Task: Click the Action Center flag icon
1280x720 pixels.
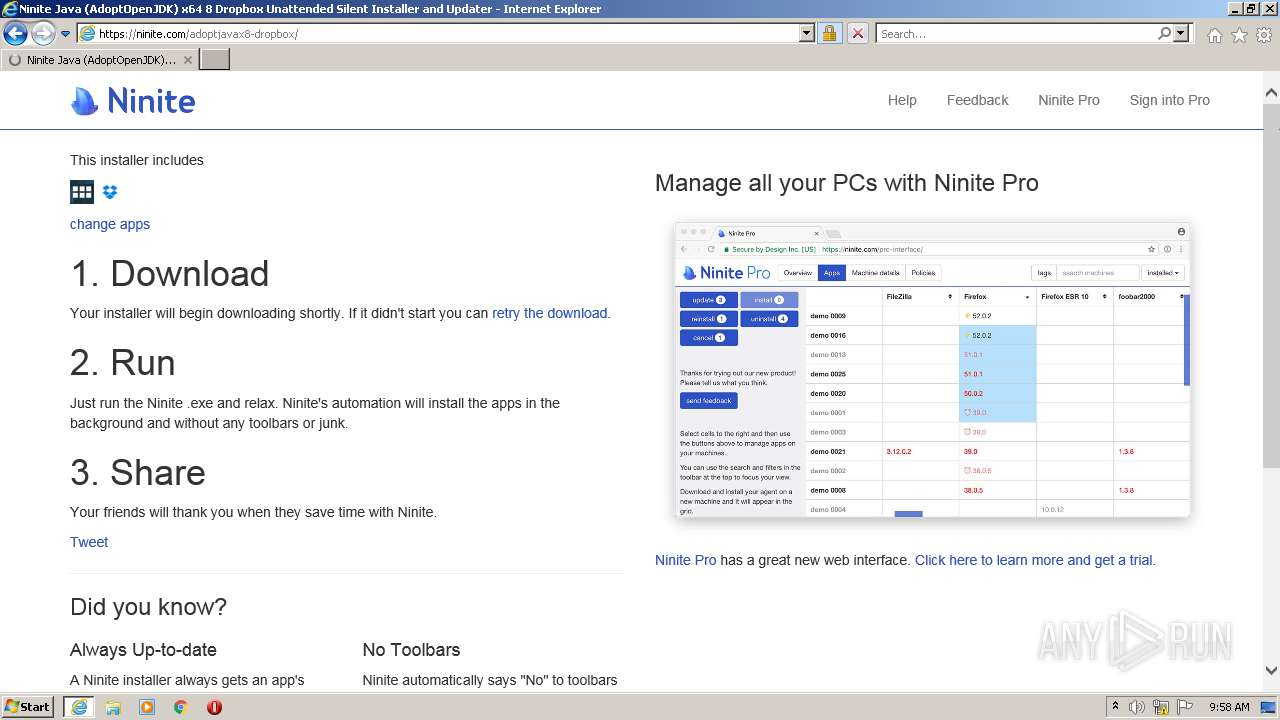Action: click(x=1184, y=707)
